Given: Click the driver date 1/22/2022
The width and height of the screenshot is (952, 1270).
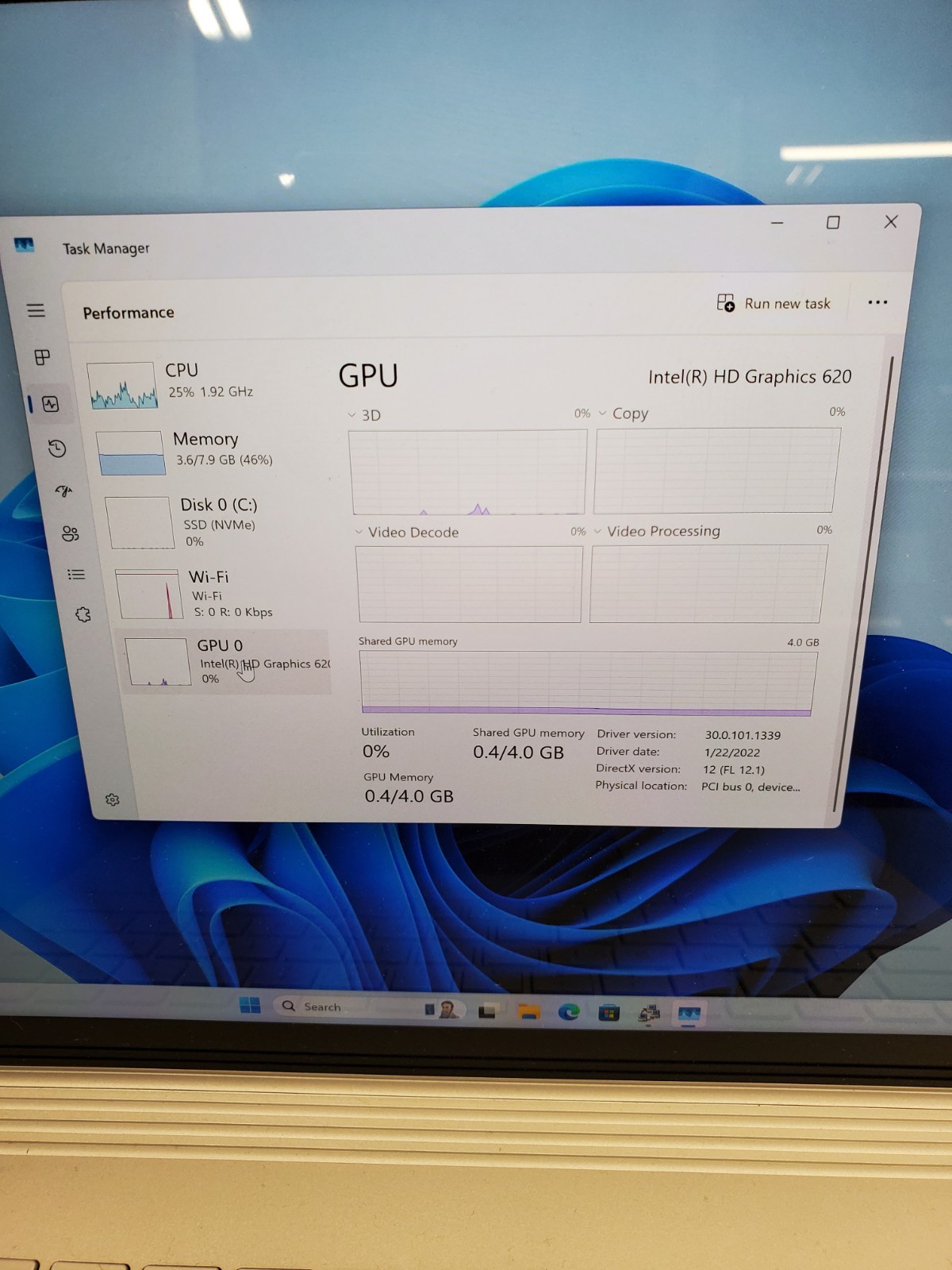Looking at the screenshot, I should pyautogui.click(x=731, y=752).
